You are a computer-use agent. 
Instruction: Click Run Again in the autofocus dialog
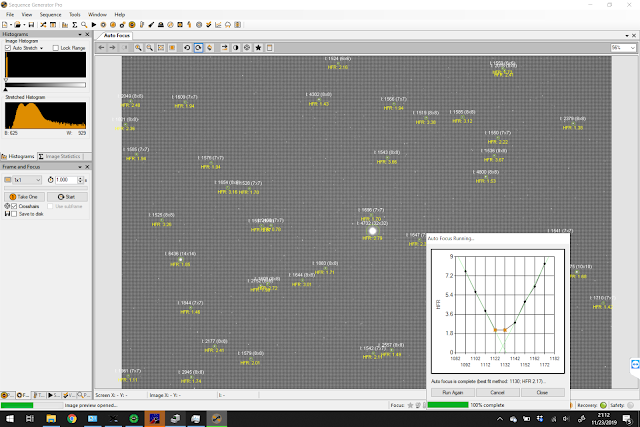tap(453, 392)
